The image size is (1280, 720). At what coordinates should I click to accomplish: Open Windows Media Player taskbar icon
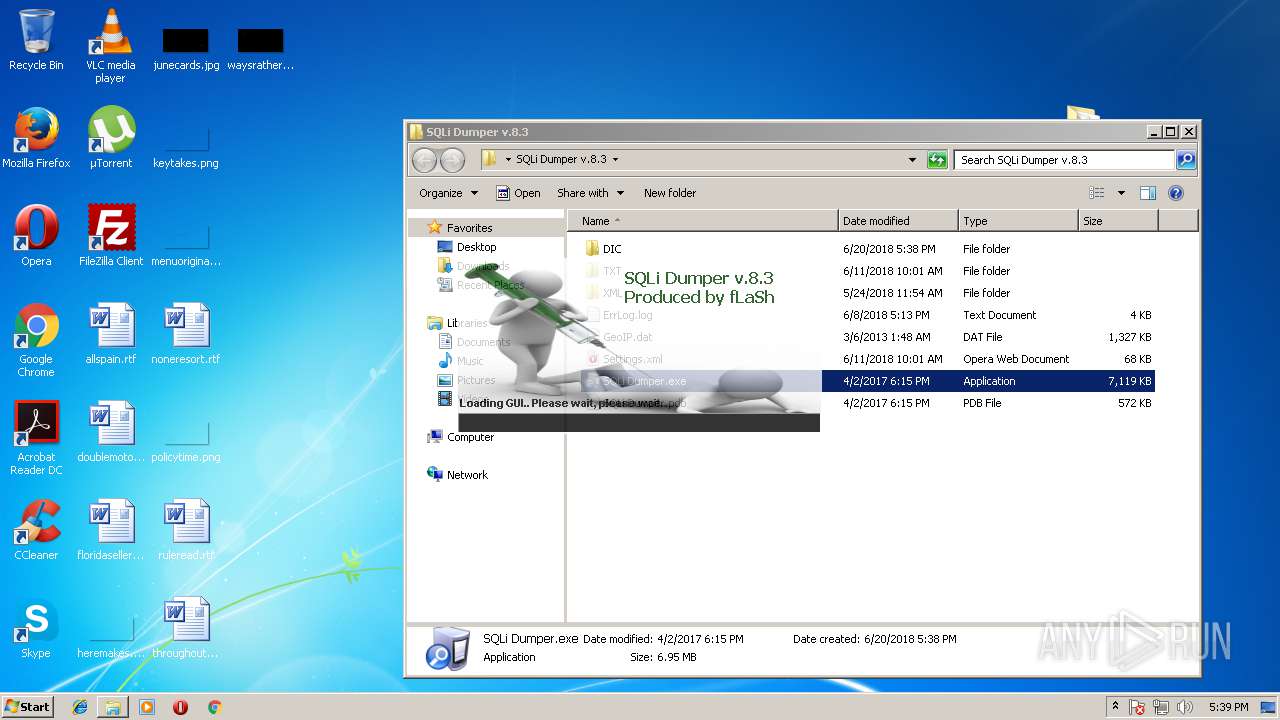coord(147,707)
